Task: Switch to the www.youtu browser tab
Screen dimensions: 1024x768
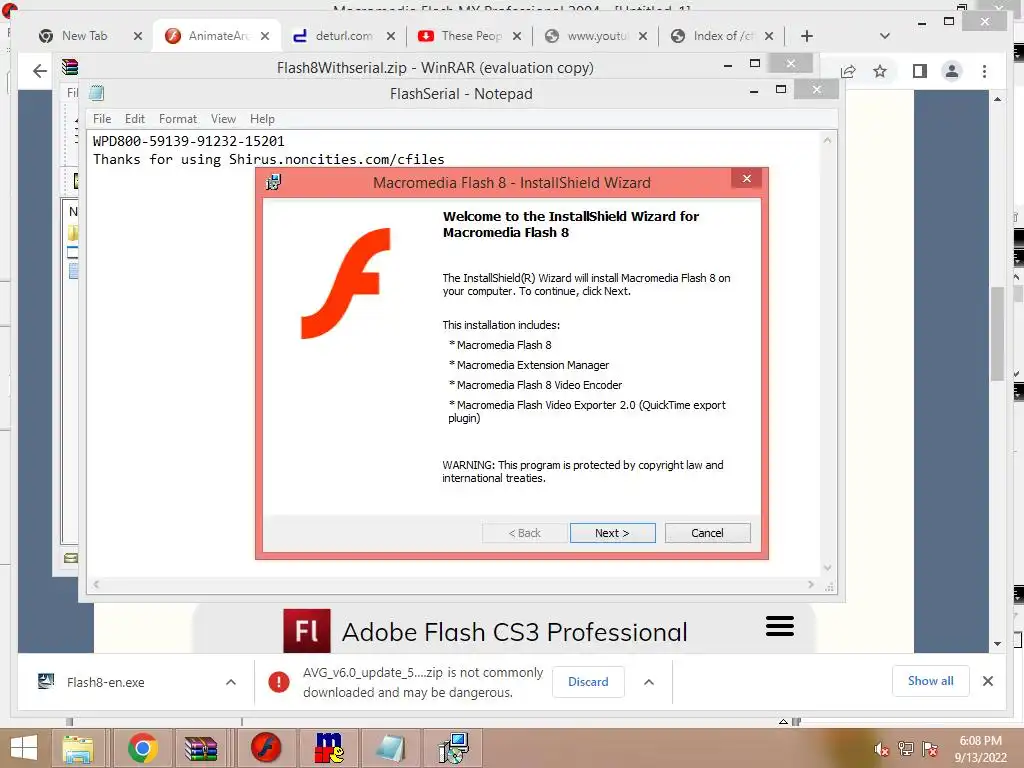Action: (x=597, y=36)
